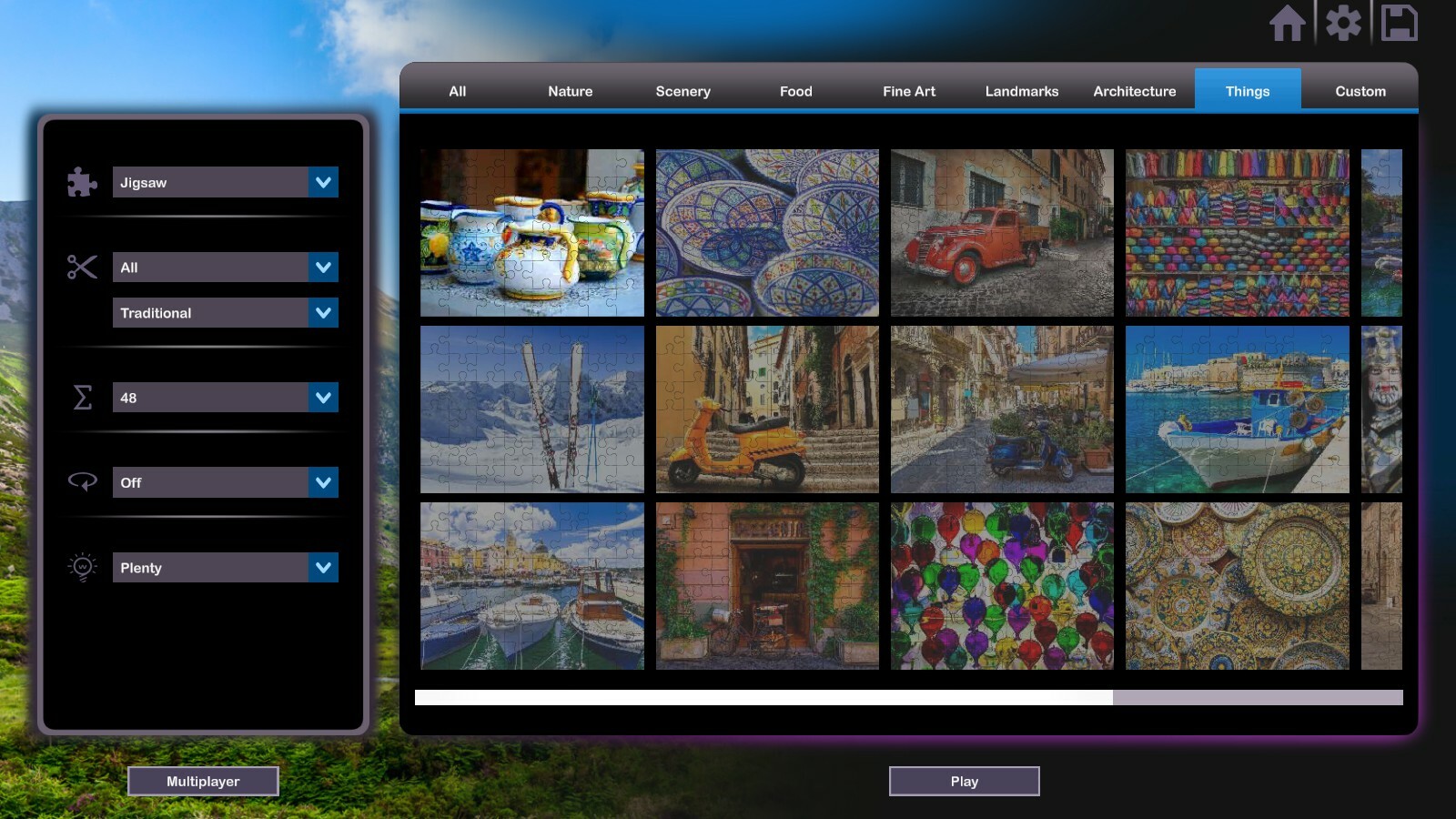Click the hints lightbulb icon
Screen dimensions: 1456x819
click(81, 567)
